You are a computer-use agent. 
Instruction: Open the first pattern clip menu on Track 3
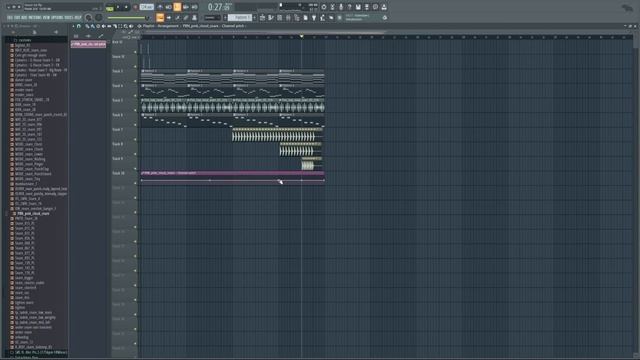tap(143, 71)
